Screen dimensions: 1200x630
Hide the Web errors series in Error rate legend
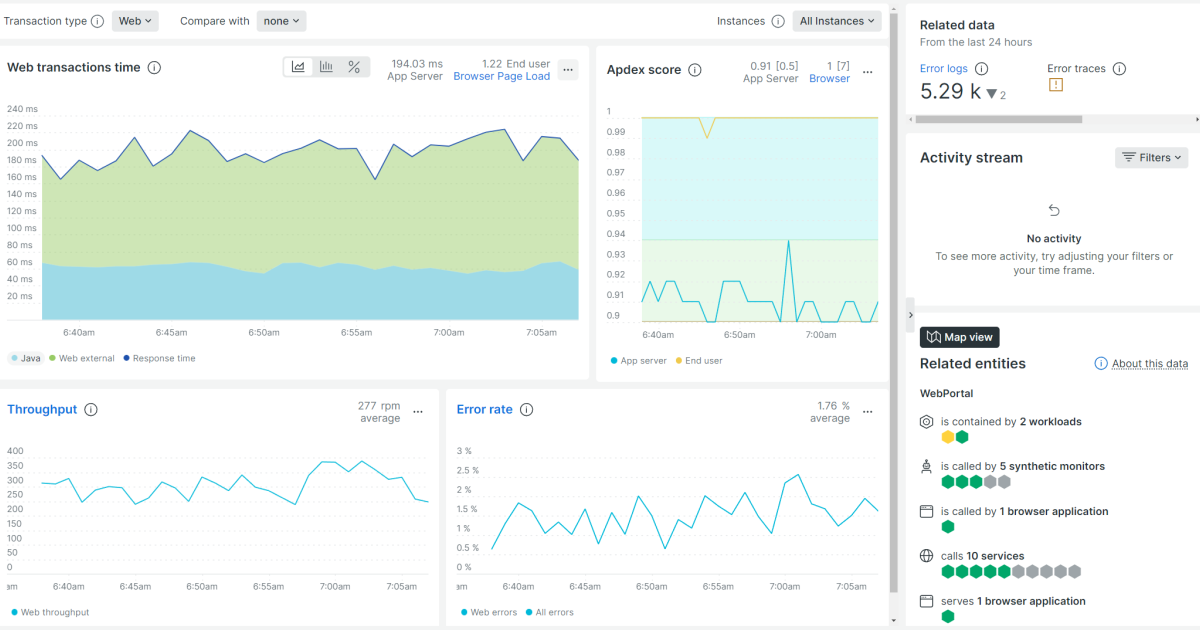tap(488, 611)
